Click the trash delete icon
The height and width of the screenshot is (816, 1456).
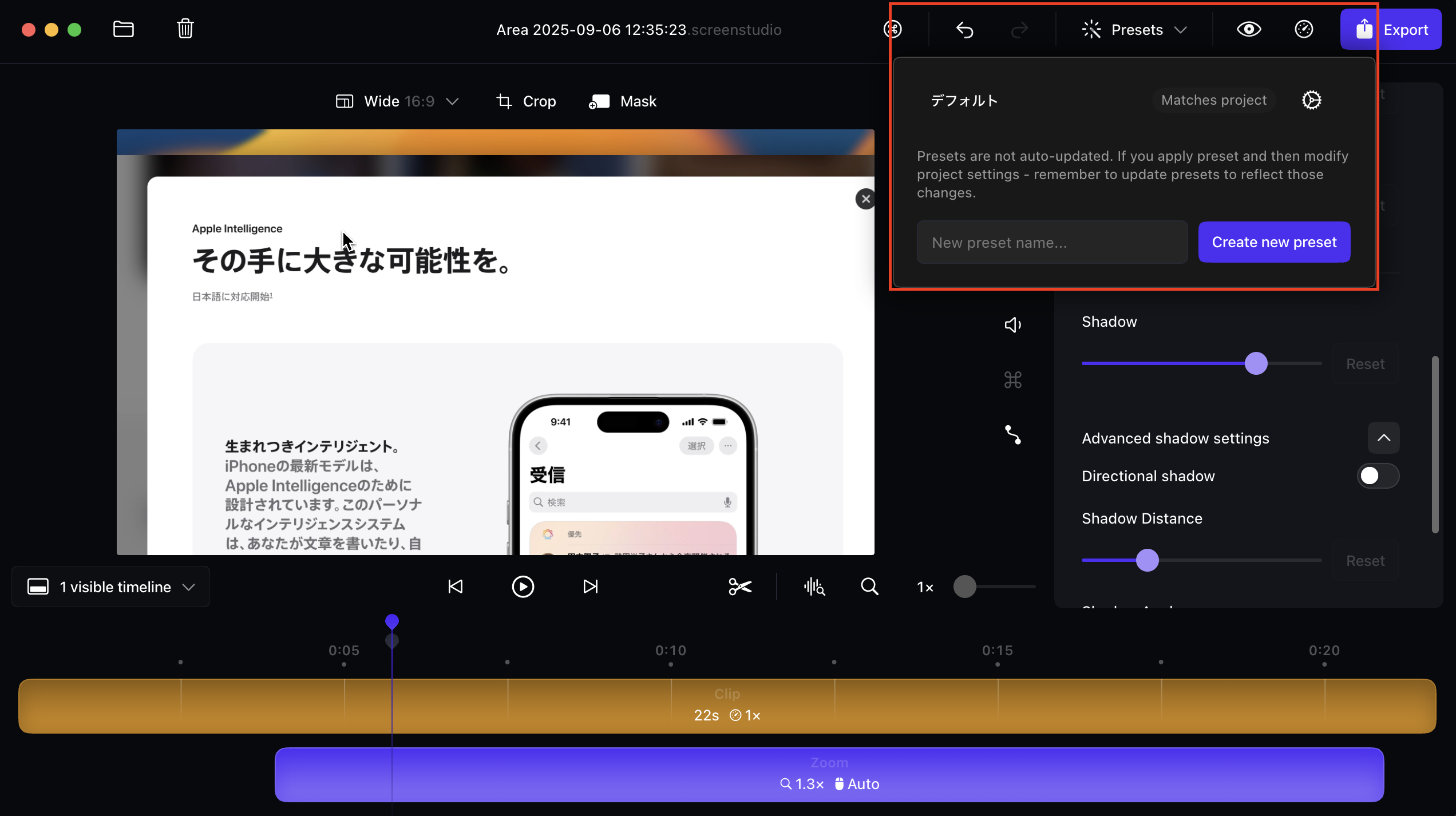(185, 29)
